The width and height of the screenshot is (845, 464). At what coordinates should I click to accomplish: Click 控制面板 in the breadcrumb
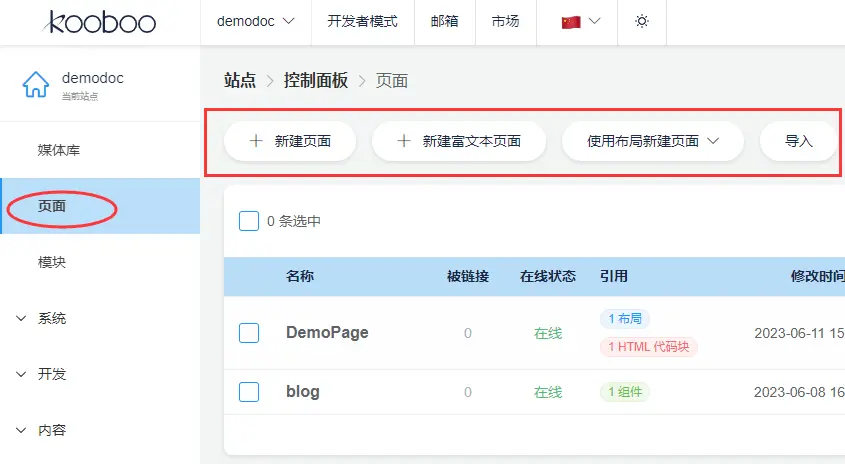click(x=316, y=81)
